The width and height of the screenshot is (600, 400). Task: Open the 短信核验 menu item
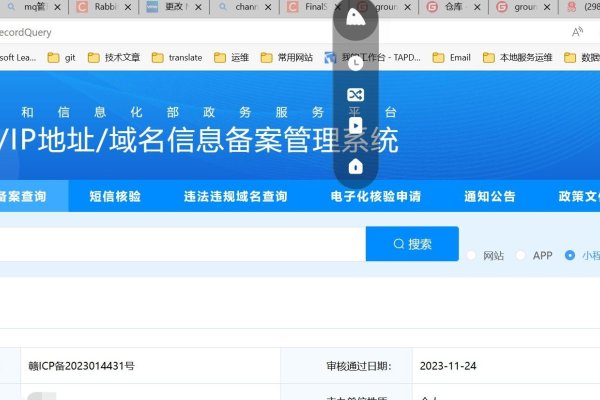(115, 196)
